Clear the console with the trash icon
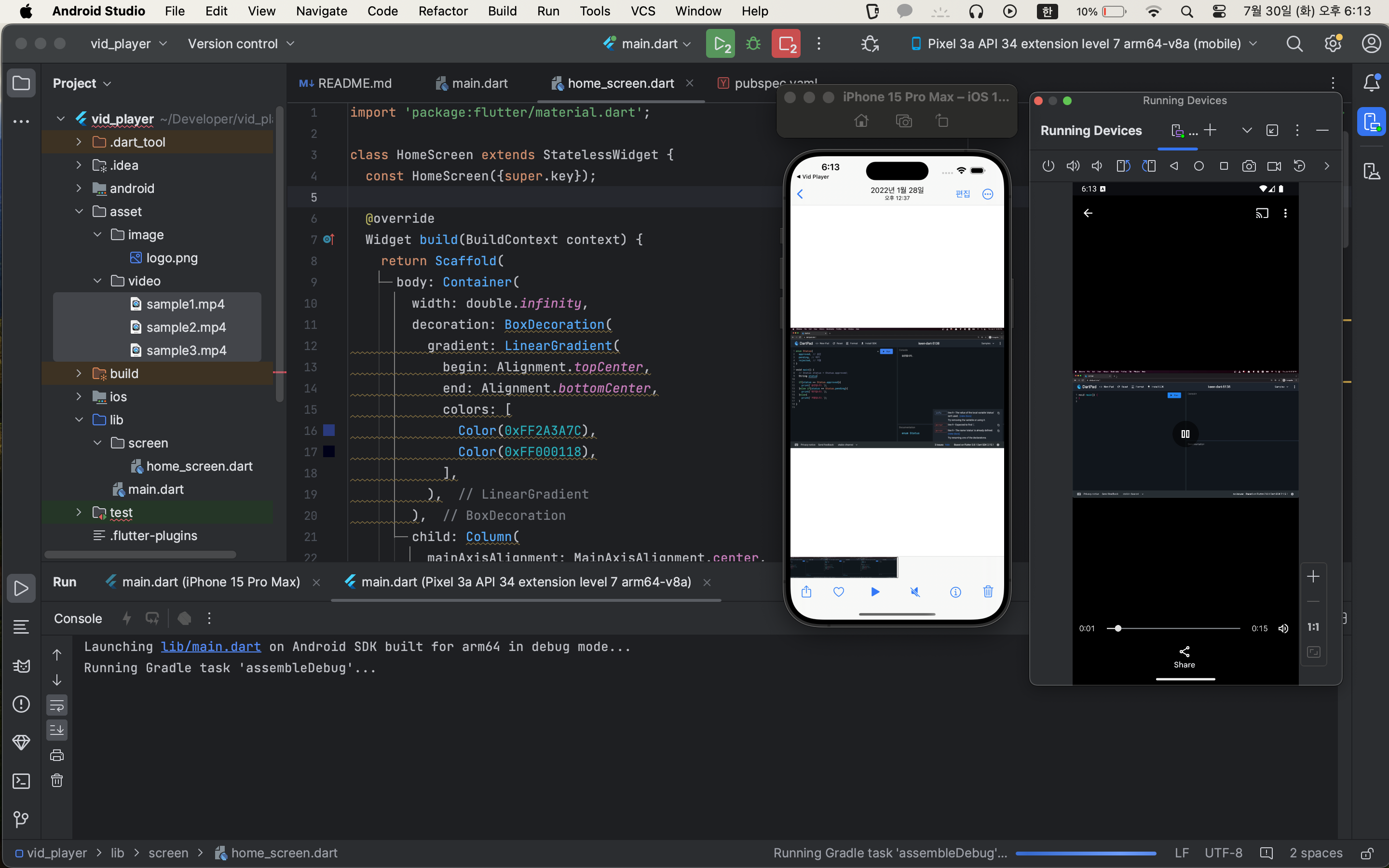The height and width of the screenshot is (868, 1389). [57, 780]
